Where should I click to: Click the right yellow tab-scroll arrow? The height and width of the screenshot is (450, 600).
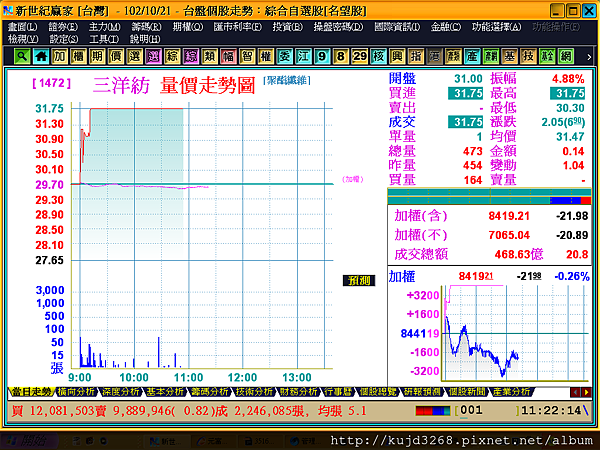click(x=586, y=392)
